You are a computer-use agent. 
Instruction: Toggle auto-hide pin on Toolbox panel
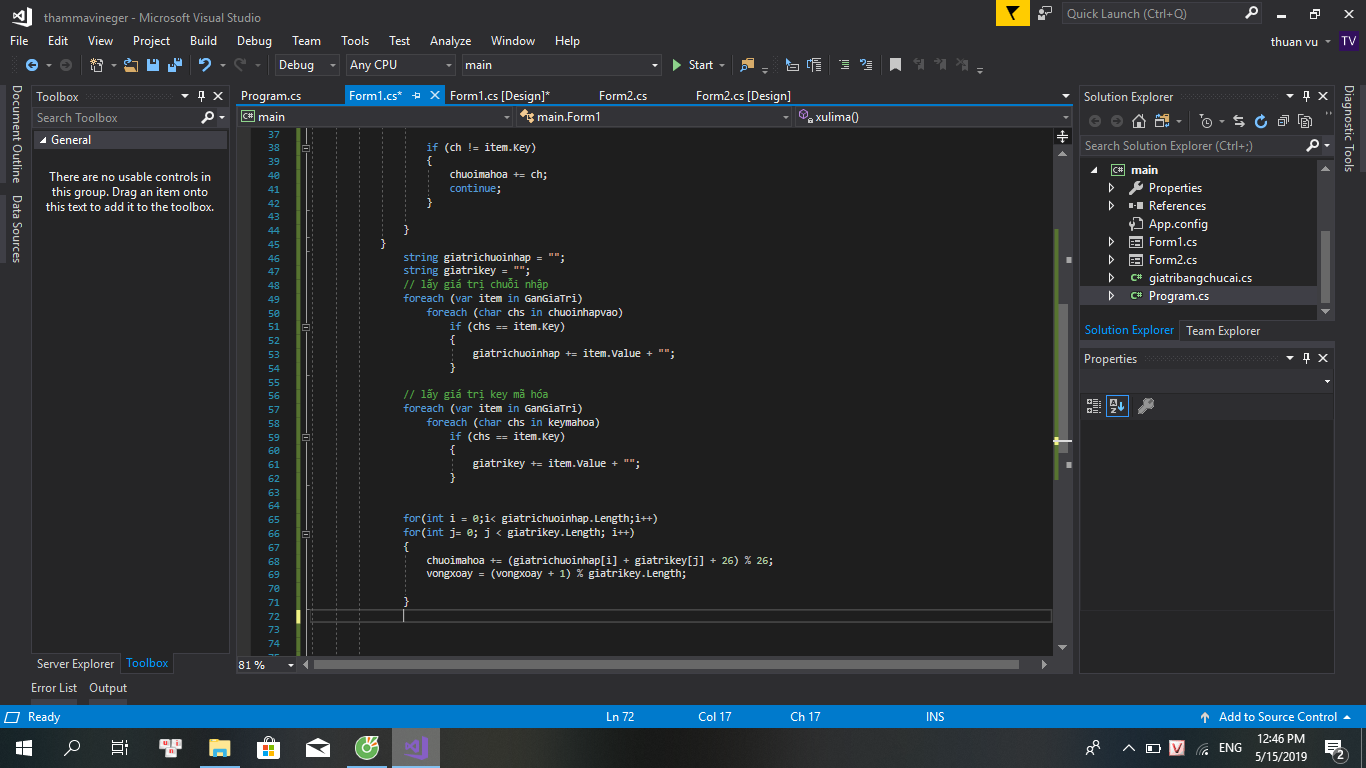201,96
